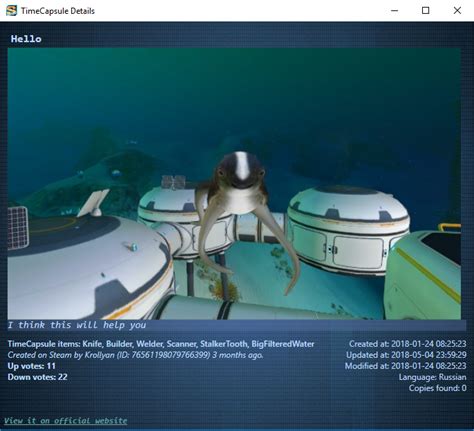Open the "View it on official website" link

coord(66,421)
